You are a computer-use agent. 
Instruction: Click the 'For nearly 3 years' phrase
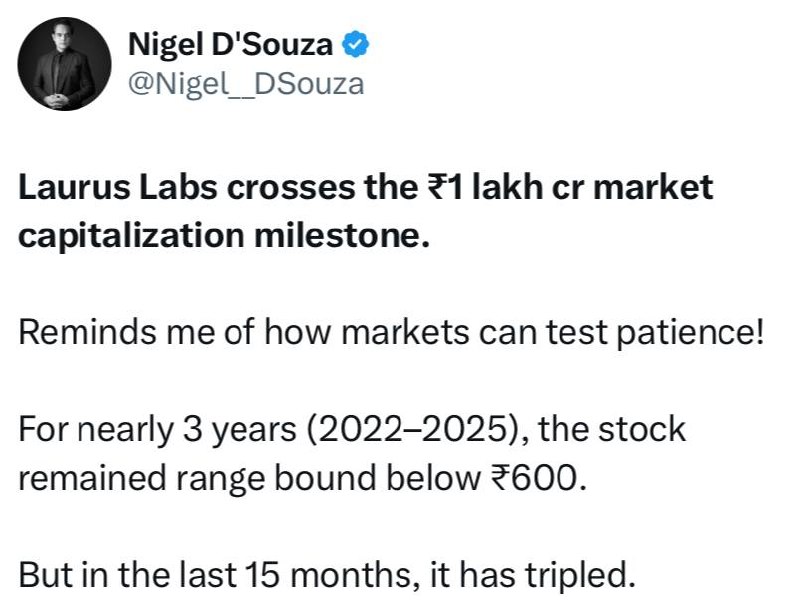157,429
